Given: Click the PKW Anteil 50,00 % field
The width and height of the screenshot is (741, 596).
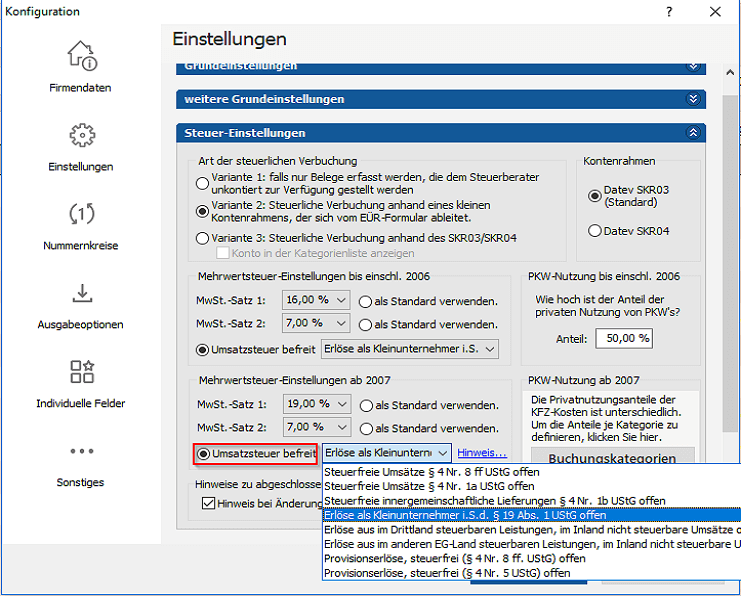Looking at the screenshot, I should click(623, 338).
